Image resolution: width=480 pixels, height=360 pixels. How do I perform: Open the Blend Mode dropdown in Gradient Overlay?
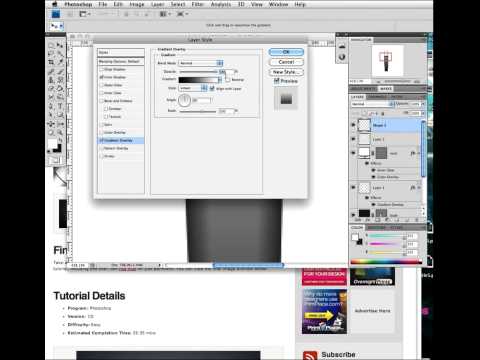(x=201, y=63)
